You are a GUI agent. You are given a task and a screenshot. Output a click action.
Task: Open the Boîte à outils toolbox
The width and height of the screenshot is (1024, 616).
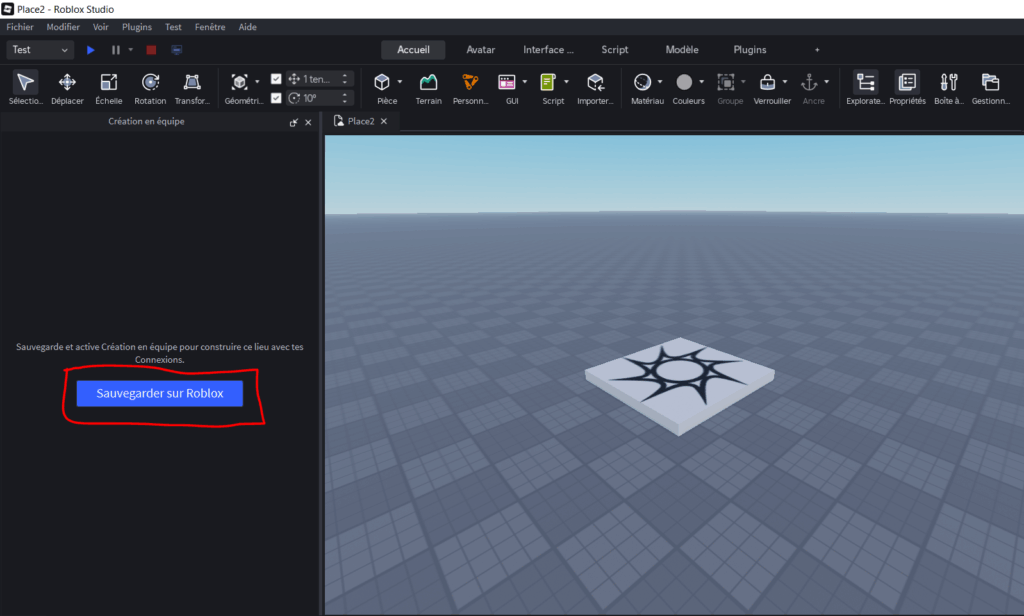pos(948,84)
